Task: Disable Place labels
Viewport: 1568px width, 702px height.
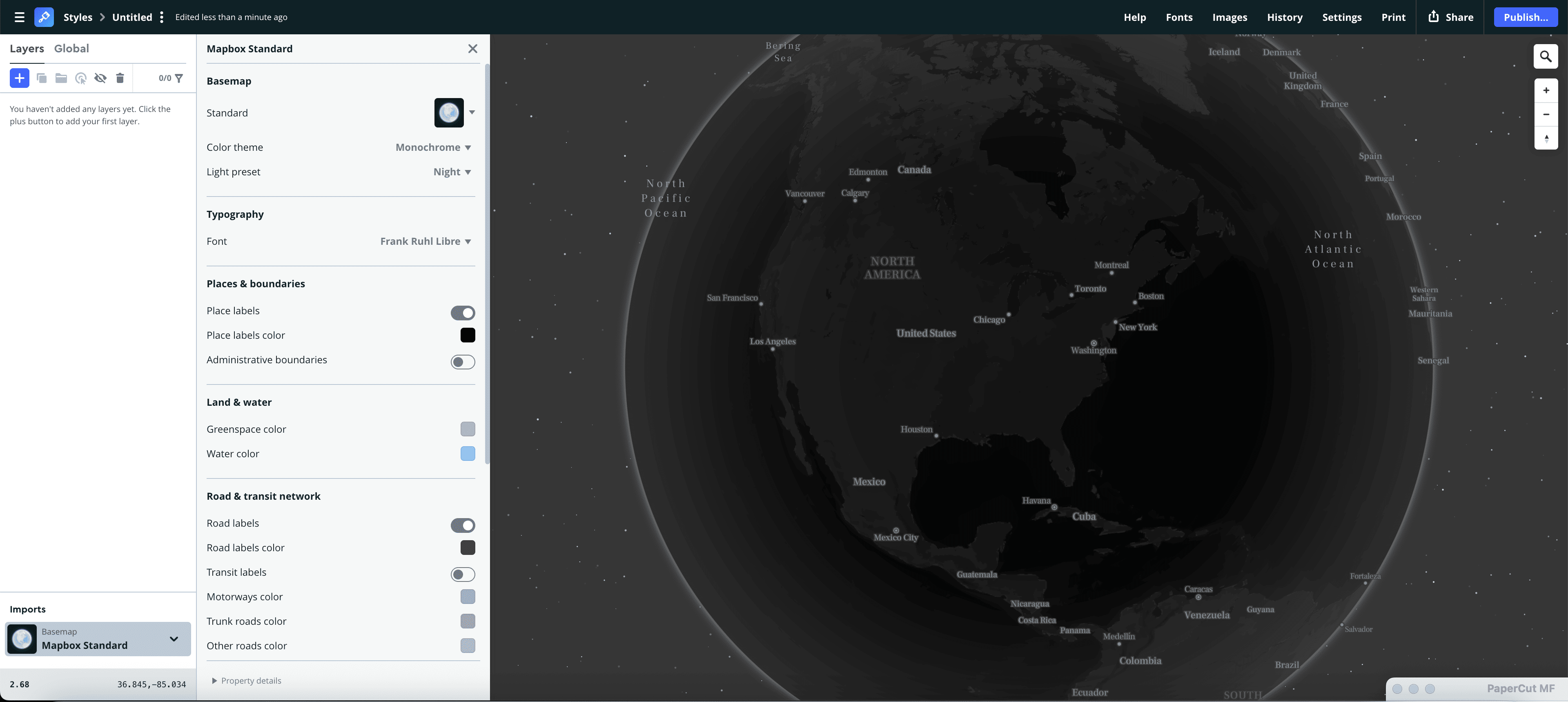Action: point(462,313)
